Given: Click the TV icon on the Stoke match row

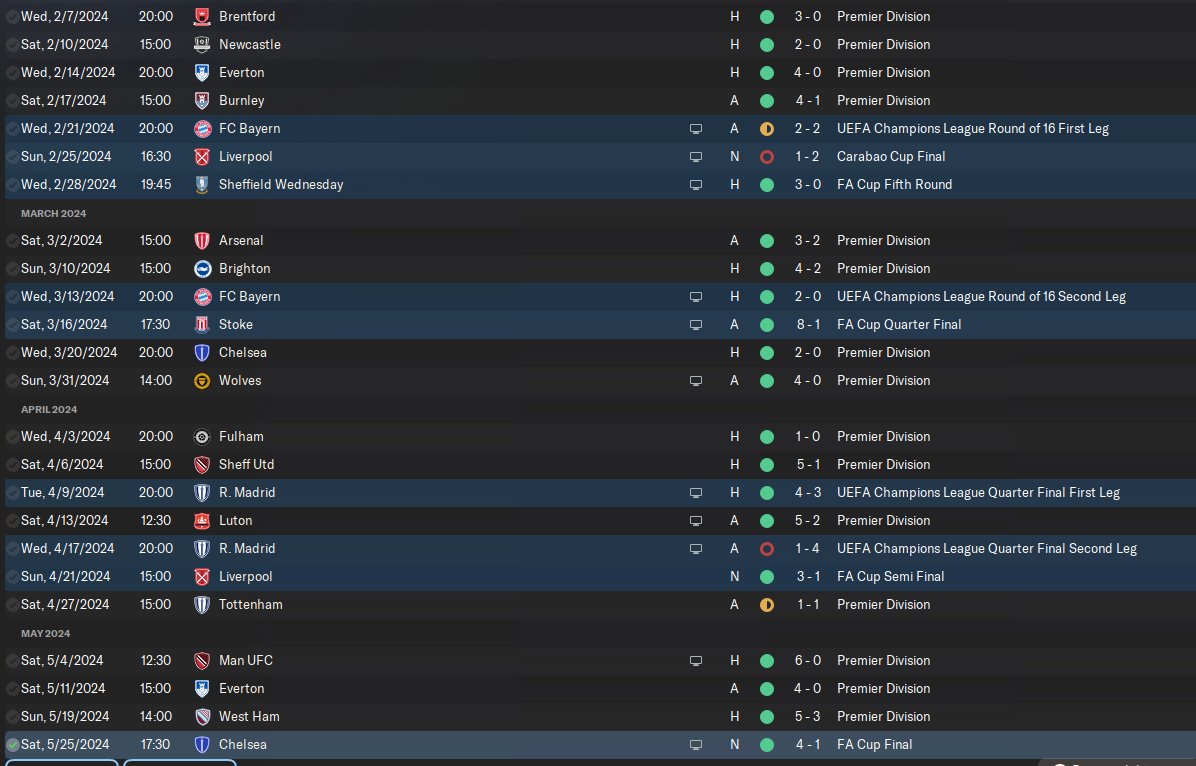Looking at the screenshot, I should [x=696, y=325].
